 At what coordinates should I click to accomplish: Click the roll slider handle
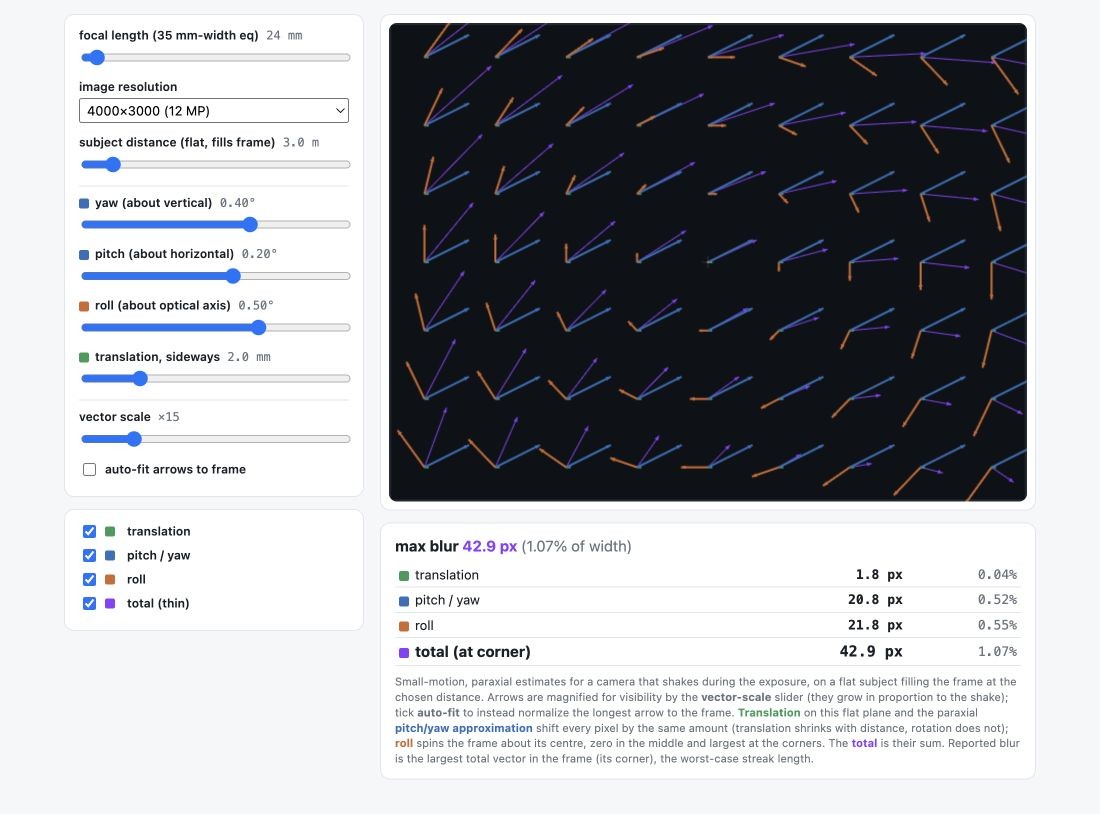point(259,327)
